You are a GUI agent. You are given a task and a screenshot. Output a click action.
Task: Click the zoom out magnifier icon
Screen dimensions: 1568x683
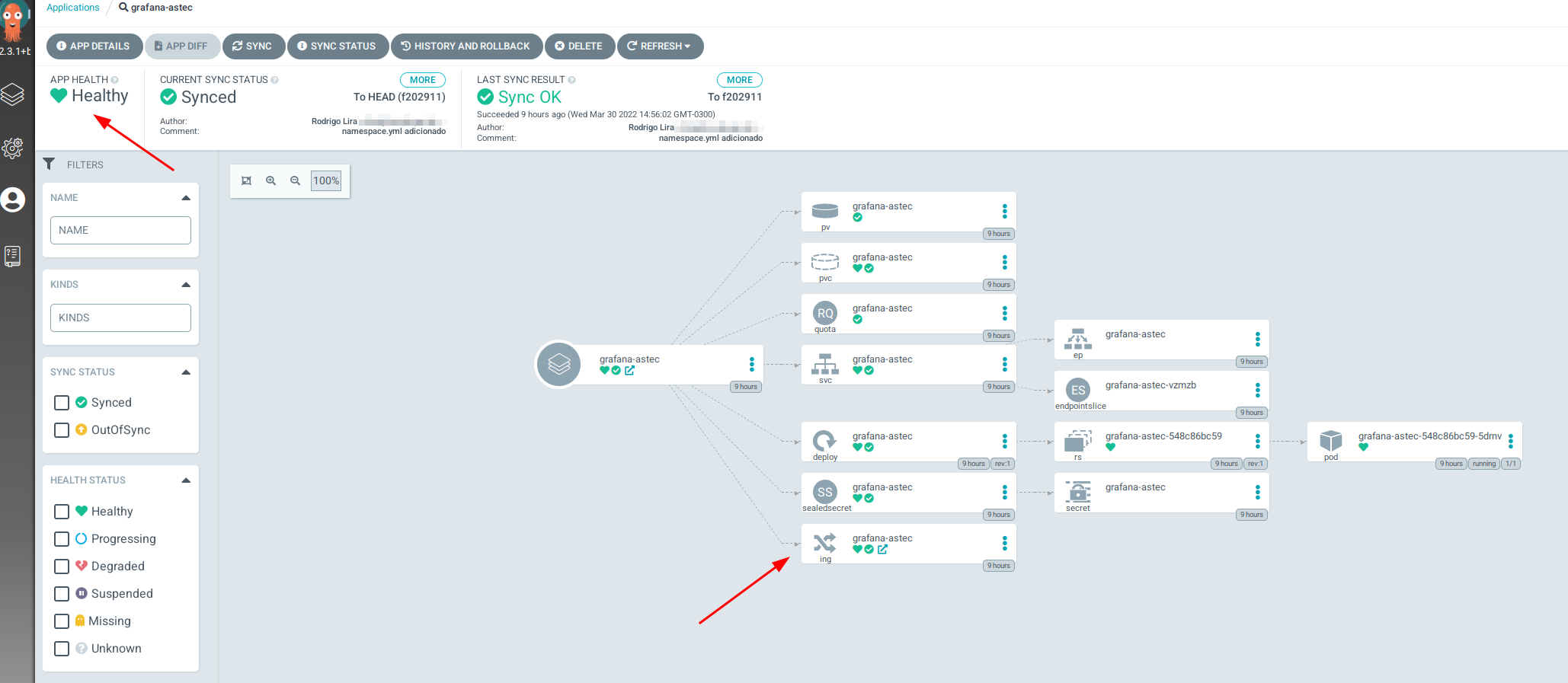coord(295,181)
